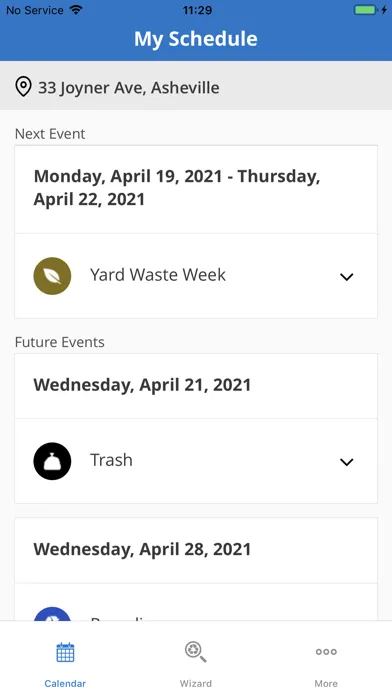Expand the Yard Waste Week chevron

pyautogui.click(x=346, y=277)
